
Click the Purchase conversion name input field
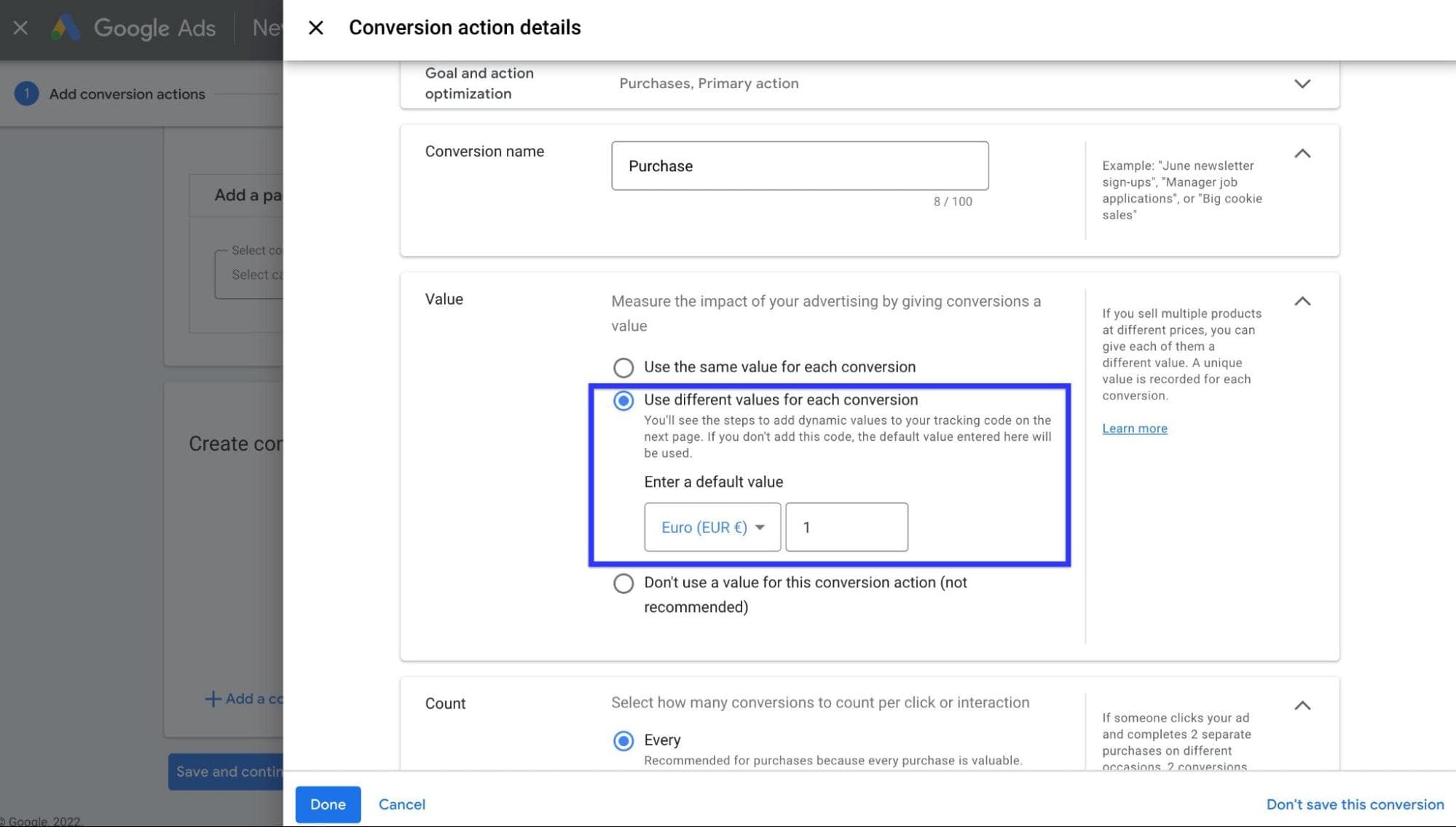[x=800, y=165]
